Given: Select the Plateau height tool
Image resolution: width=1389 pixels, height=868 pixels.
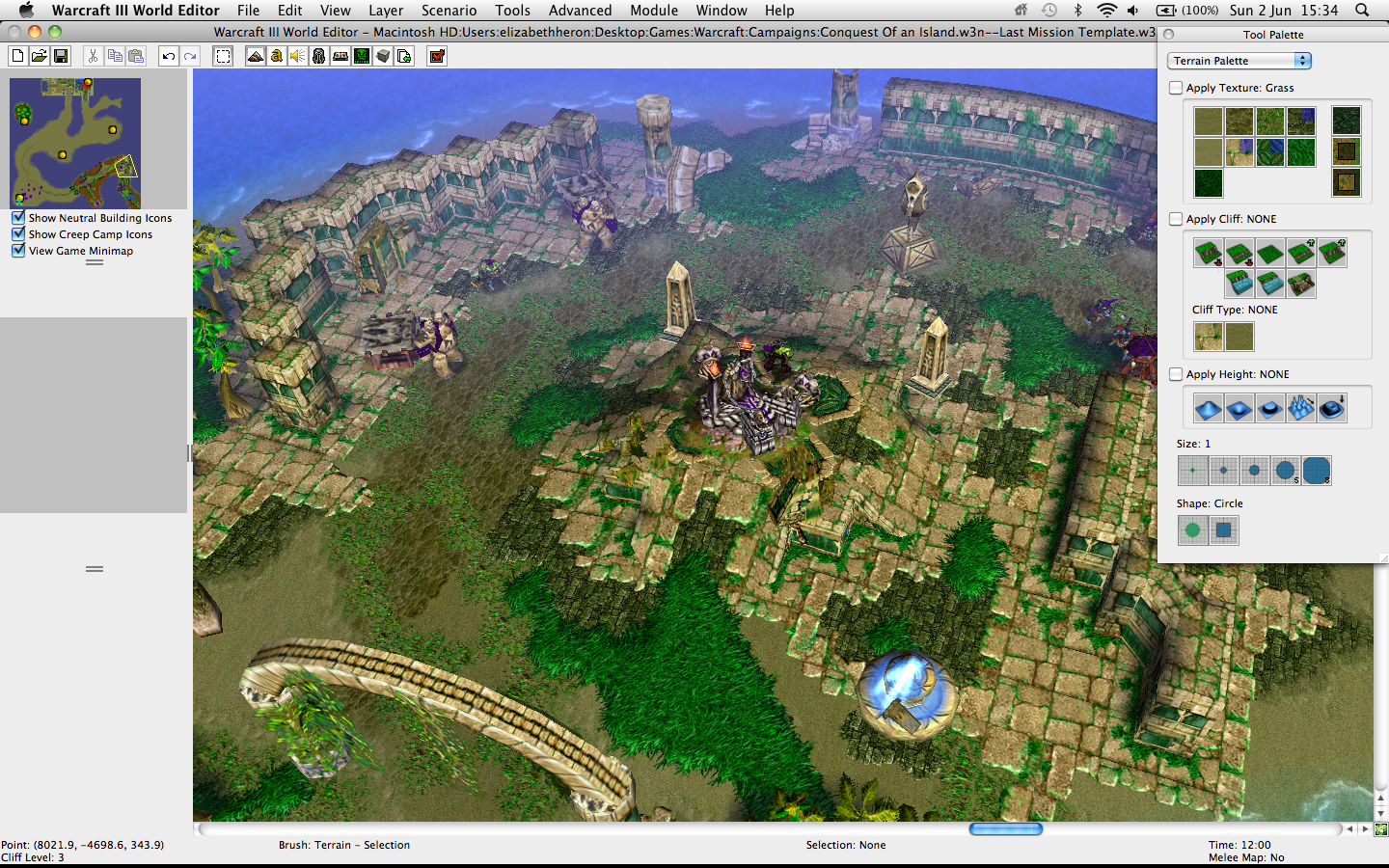Looking at the screenshot, I should coord(1270,408).
